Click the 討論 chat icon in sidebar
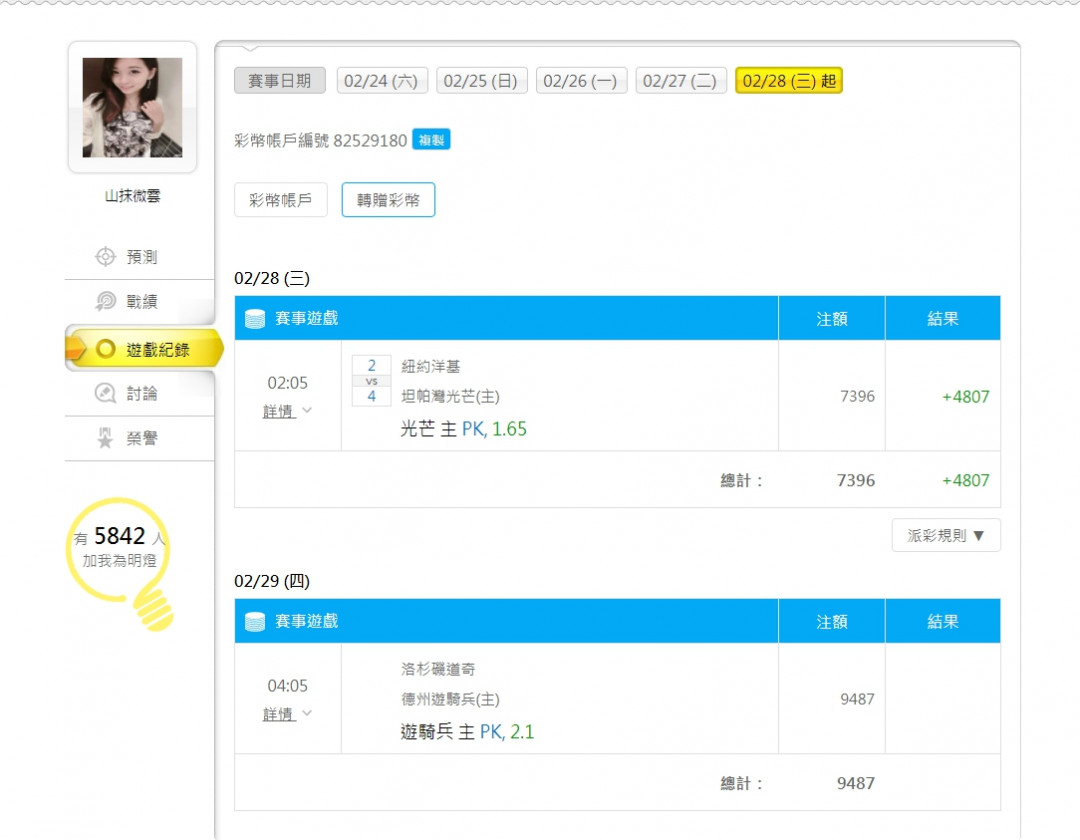The image size is (1080, 840). [x=105, y=393]
